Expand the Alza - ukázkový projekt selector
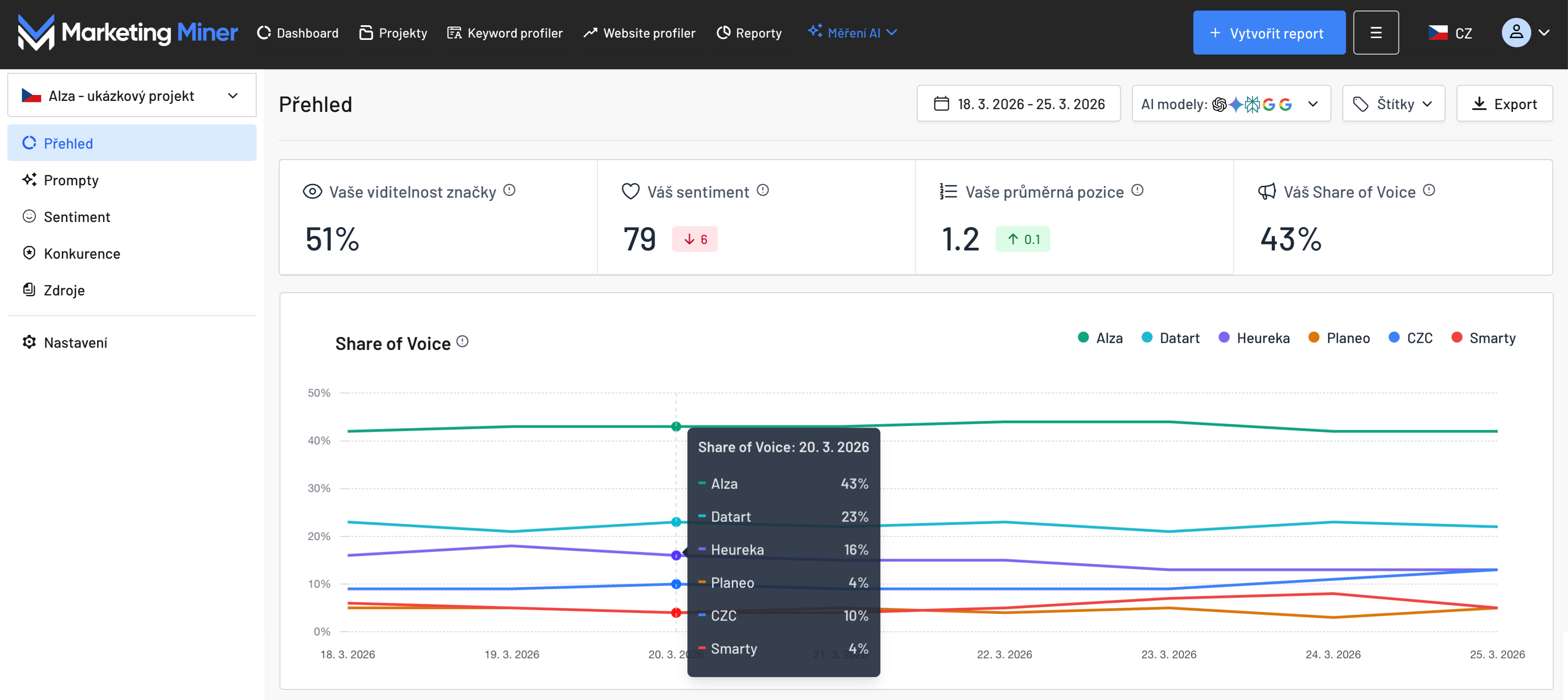1568x700 pixels. coord(132,96)
